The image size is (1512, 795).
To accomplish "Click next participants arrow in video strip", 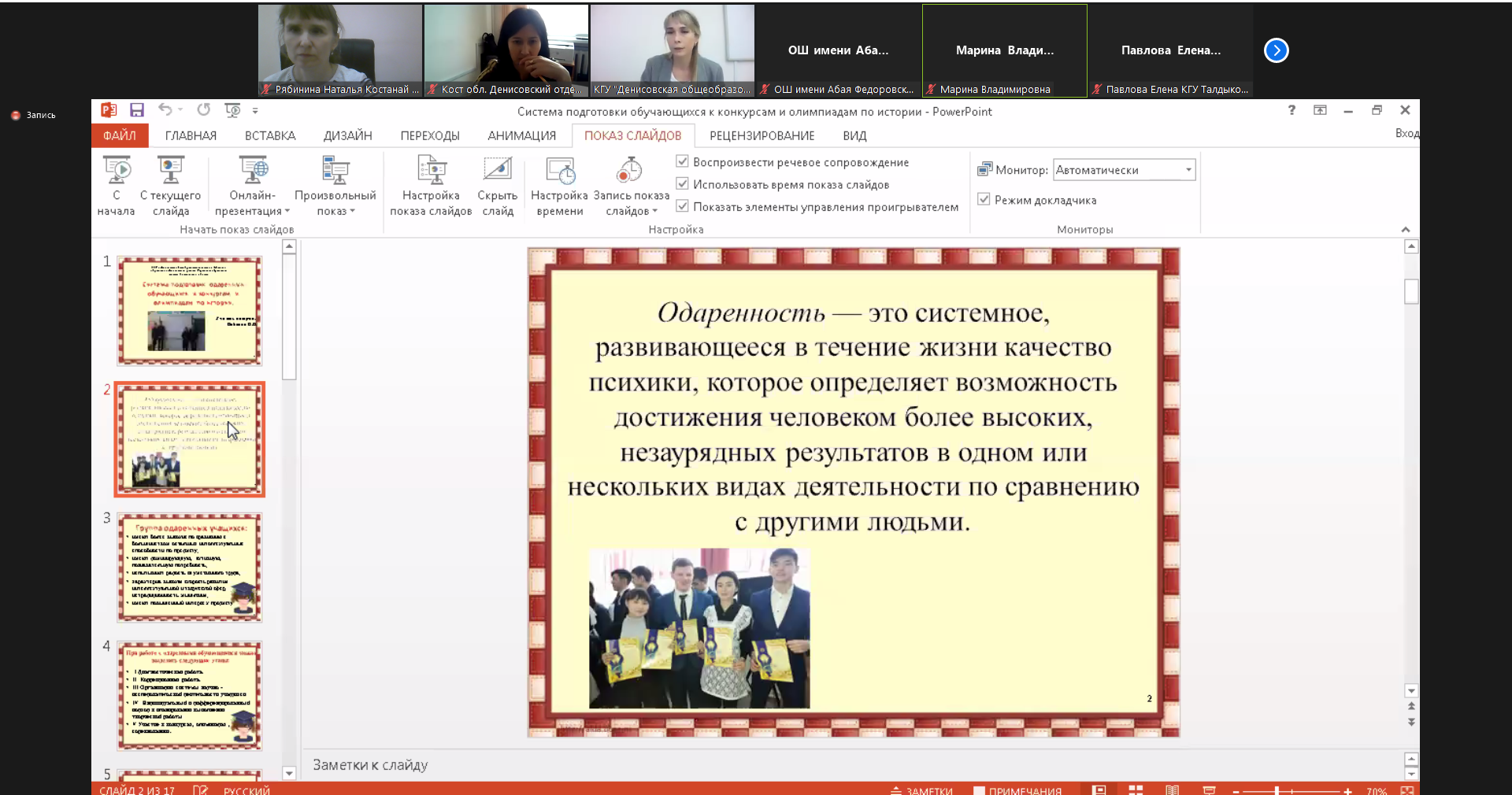I will (x=1277, y=50).
